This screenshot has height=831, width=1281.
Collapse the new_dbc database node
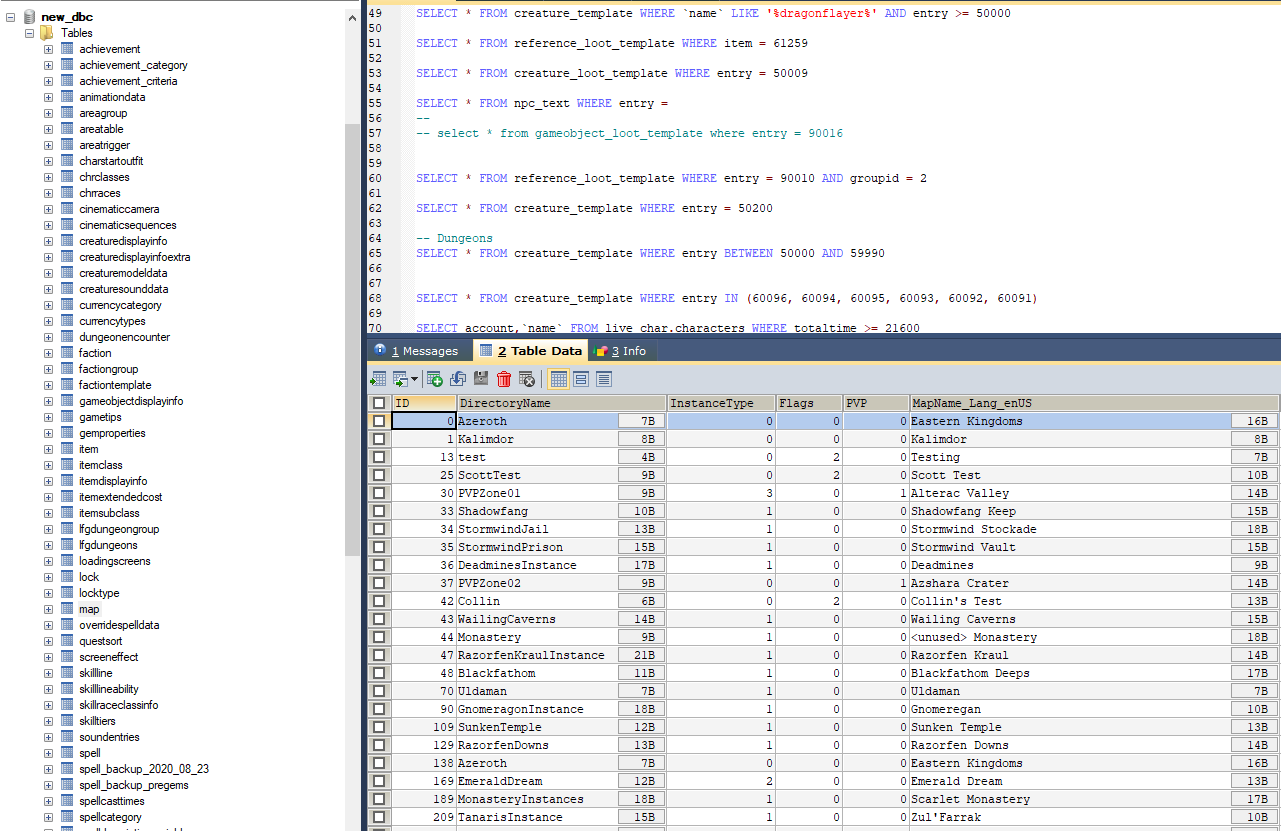[11, 17]
